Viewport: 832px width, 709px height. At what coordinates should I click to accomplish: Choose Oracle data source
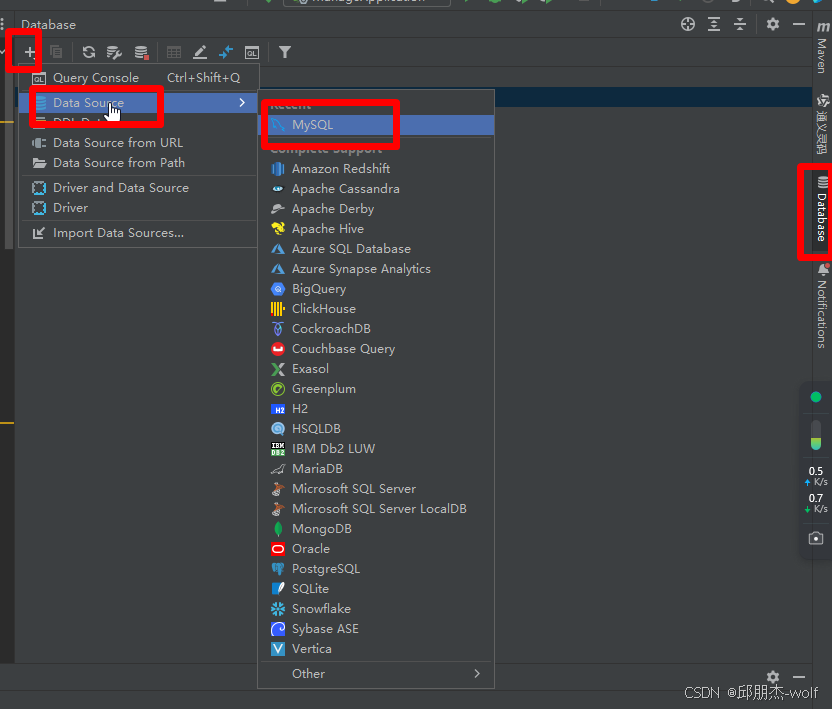(x=376, y=549)
